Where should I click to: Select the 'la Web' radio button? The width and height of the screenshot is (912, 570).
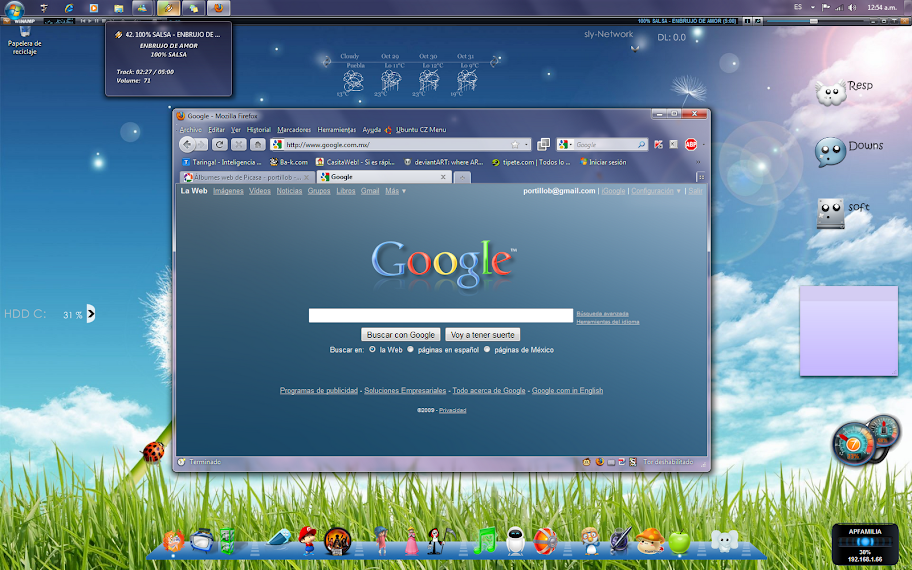tap(372, 350)
